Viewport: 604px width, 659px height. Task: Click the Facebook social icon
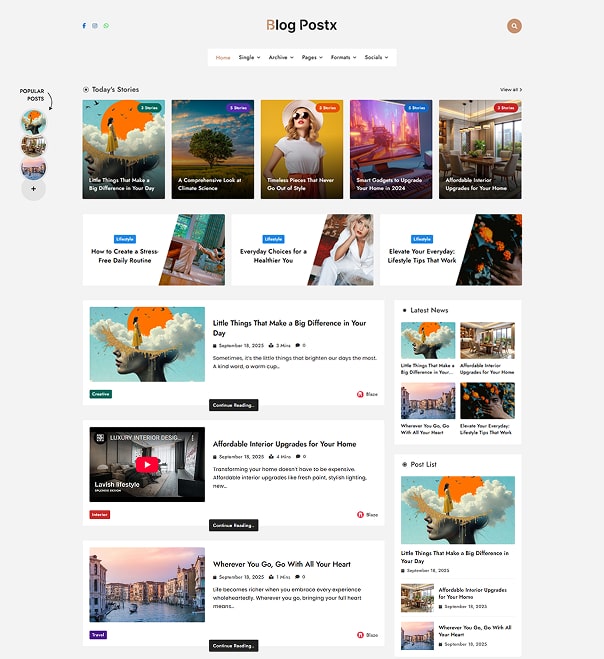[84, 26]
